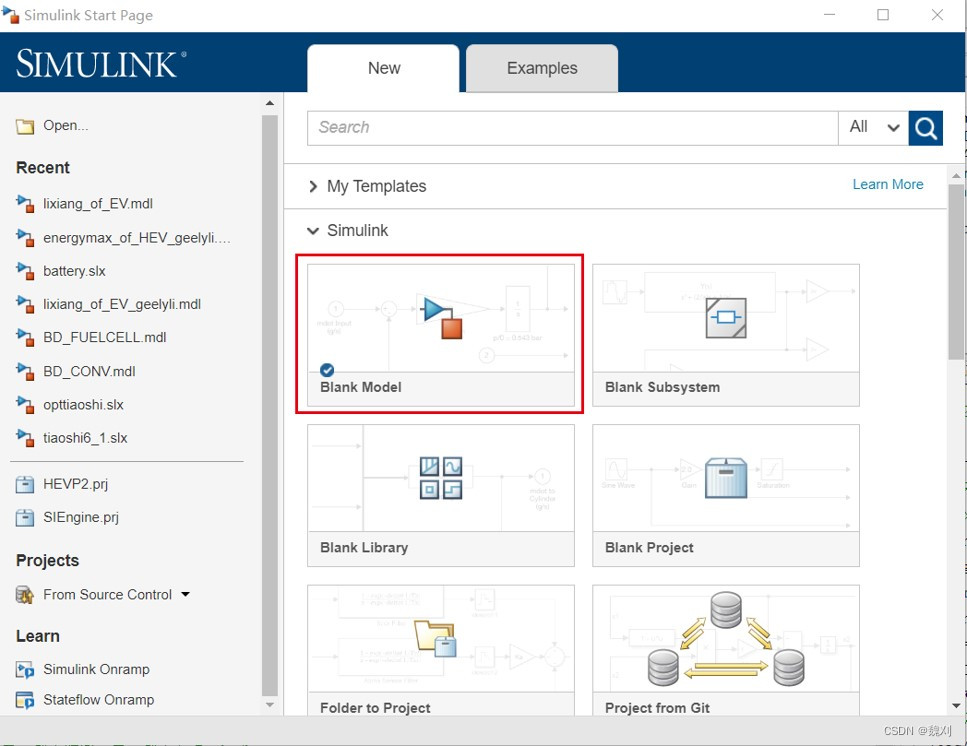Click the tiaoshi6_1.slx model icon

(25, 438)
